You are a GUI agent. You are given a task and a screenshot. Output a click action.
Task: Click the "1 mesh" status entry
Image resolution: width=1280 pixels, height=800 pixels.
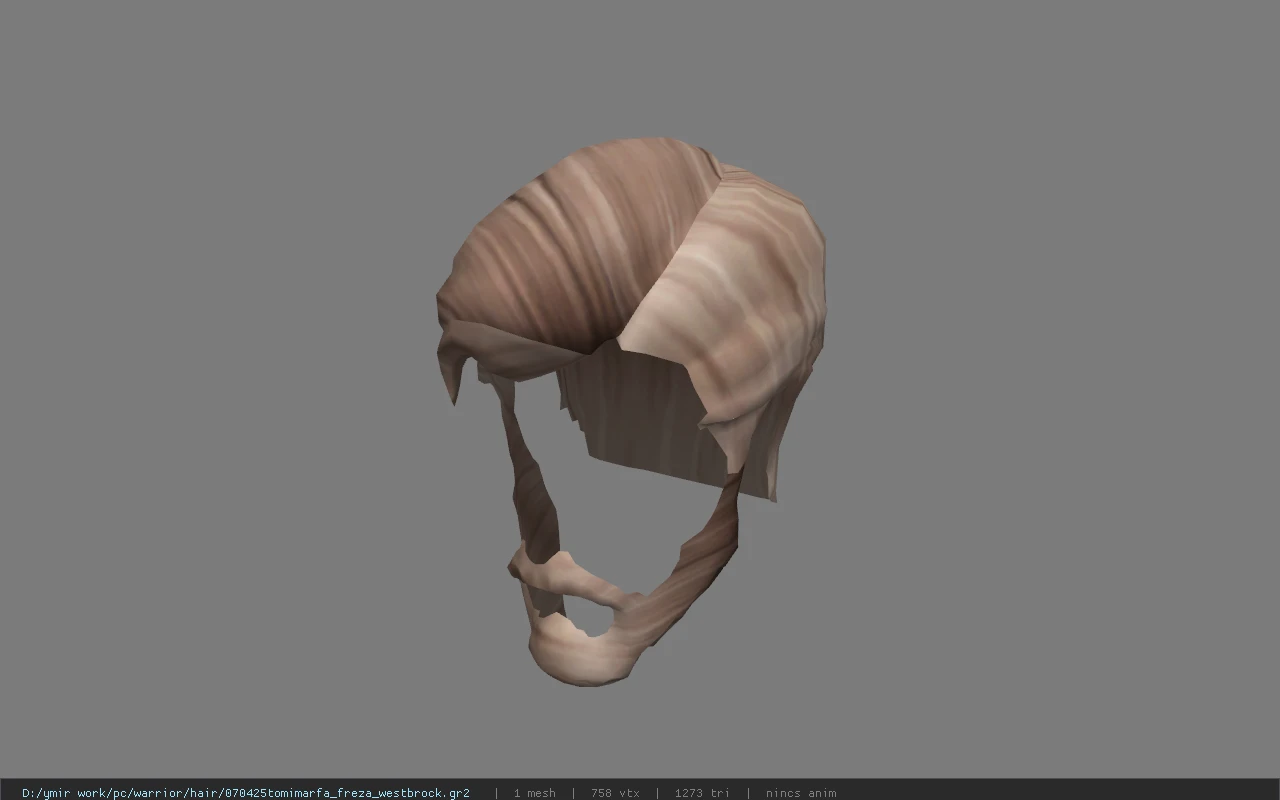pos(534,793)
